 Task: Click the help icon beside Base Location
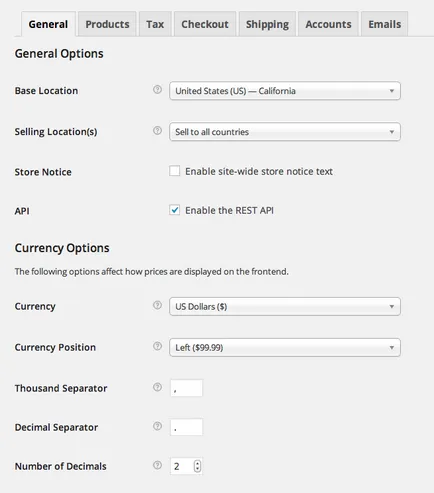coord(157,90)
